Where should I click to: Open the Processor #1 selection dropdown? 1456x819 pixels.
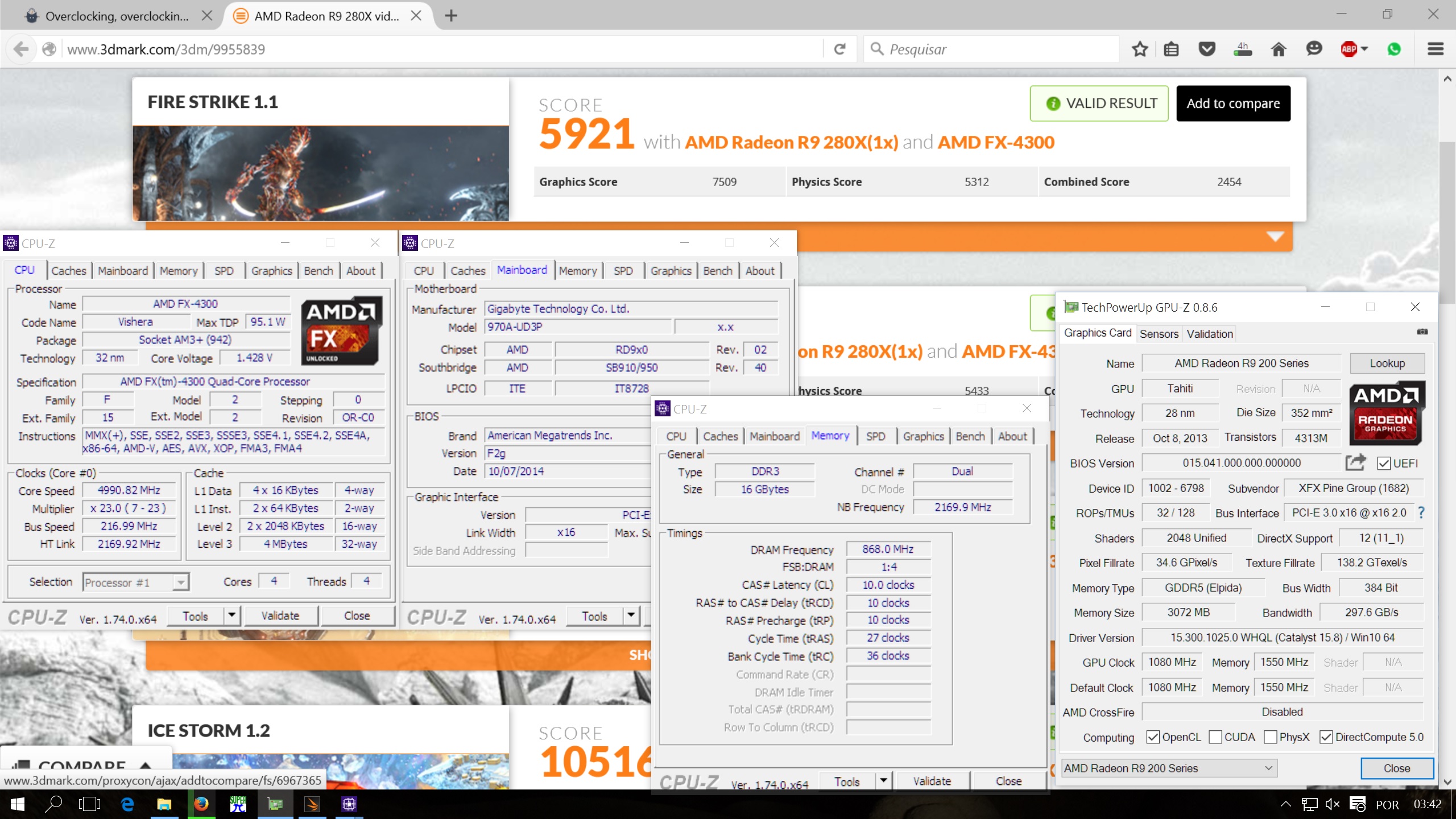point(135,582)
